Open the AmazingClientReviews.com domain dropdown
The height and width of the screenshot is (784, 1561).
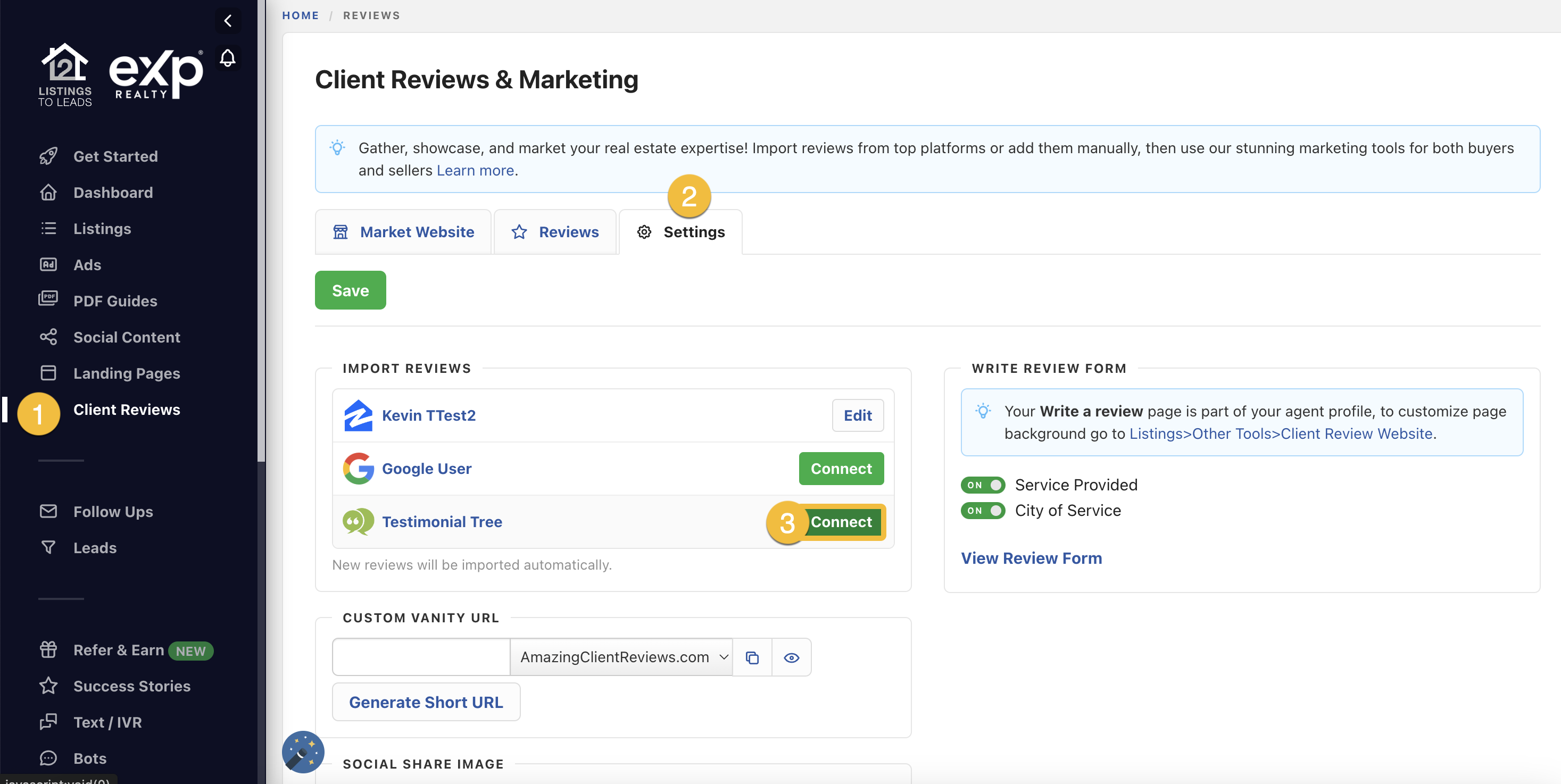pos(622,657)
